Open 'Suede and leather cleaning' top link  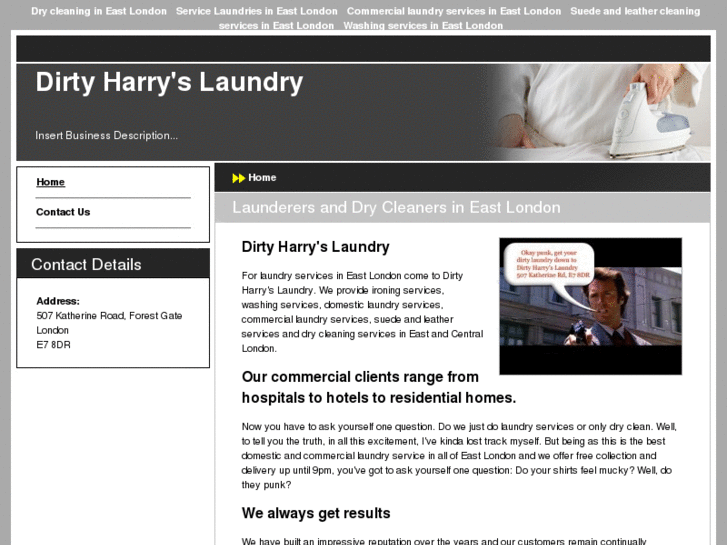pos(635,11)
